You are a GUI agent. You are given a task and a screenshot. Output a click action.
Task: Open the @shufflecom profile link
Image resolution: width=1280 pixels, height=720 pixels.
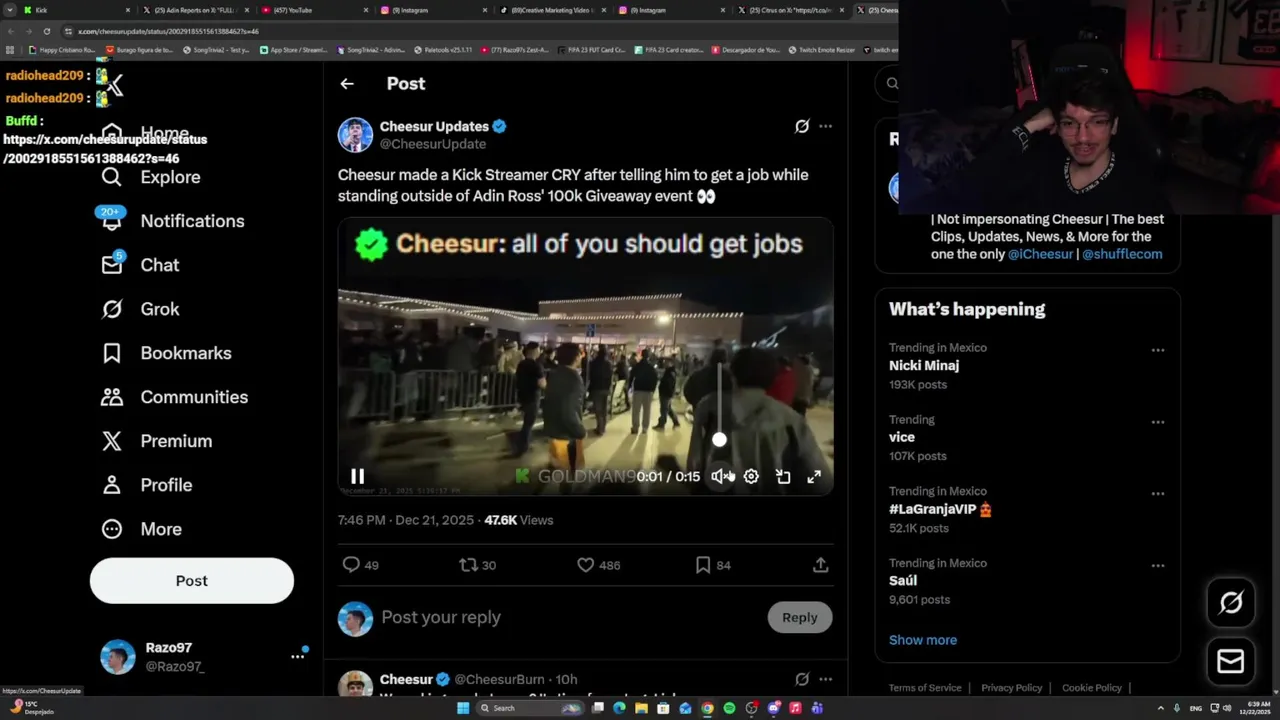click(1122, 254)
